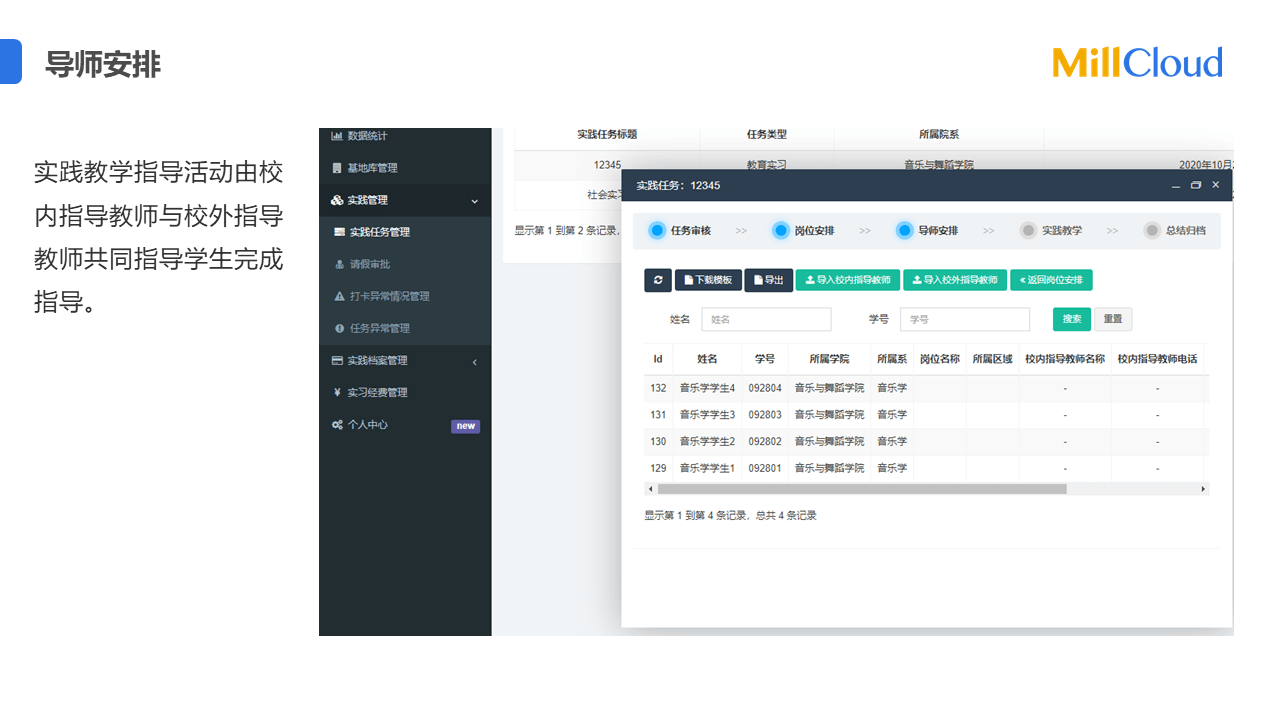This screenshot has height=720, width=1280.
Task: Click the horizontal table scrollbar thumb
Action: click(x=860, y=489)
